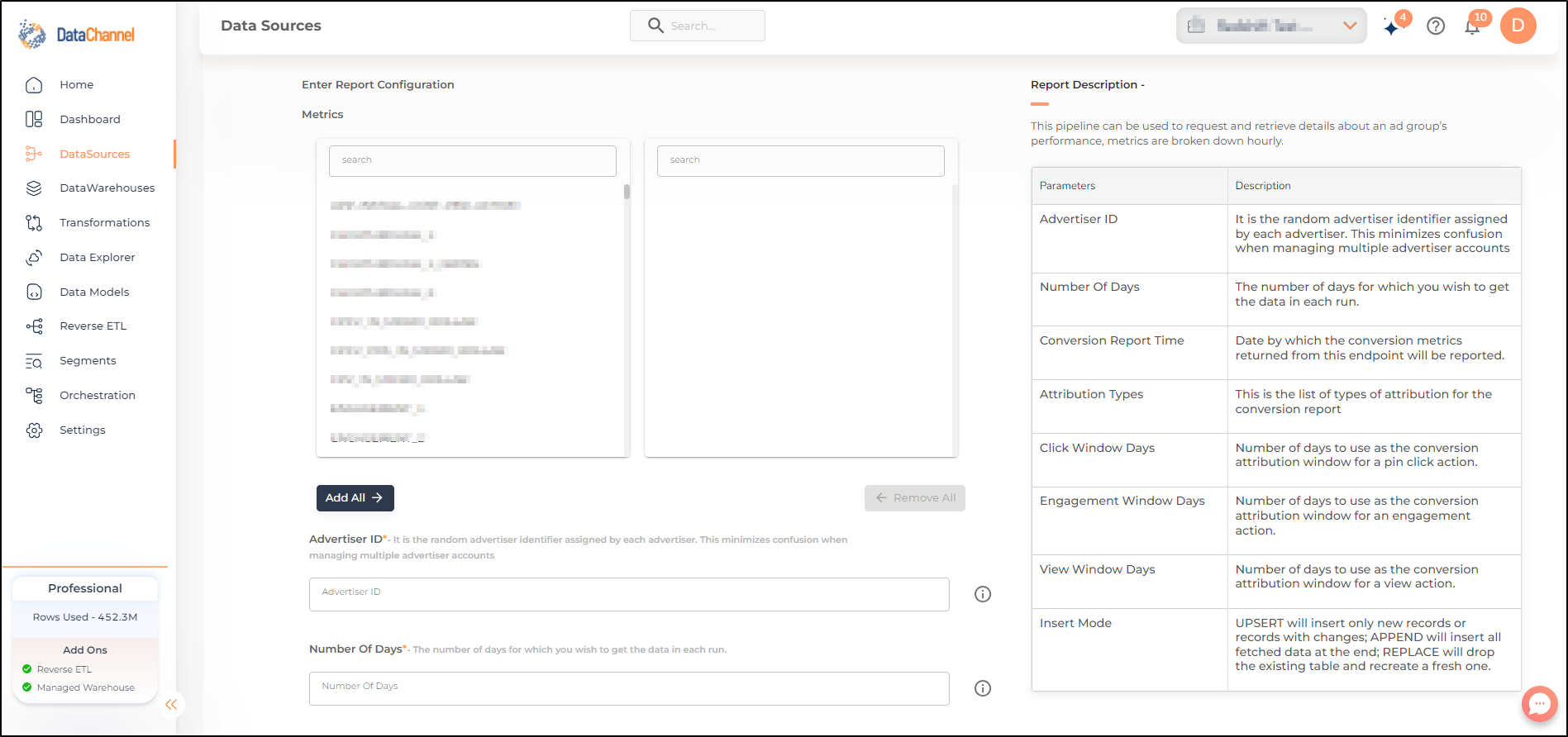
Task: Click the Data Models icon
Action: pos(34,292)
